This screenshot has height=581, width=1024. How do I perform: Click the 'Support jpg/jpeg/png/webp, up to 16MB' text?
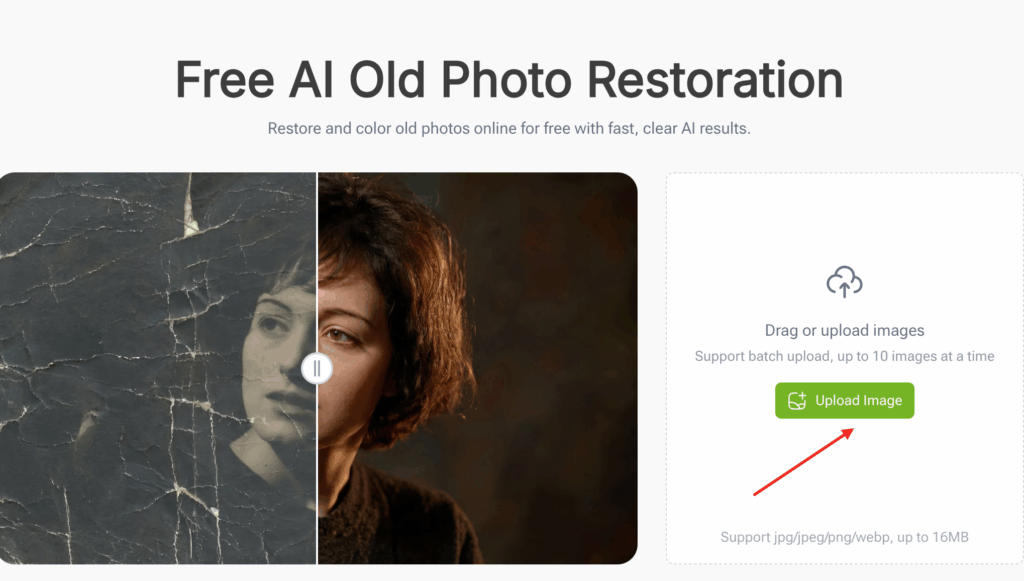click(845, 536)
